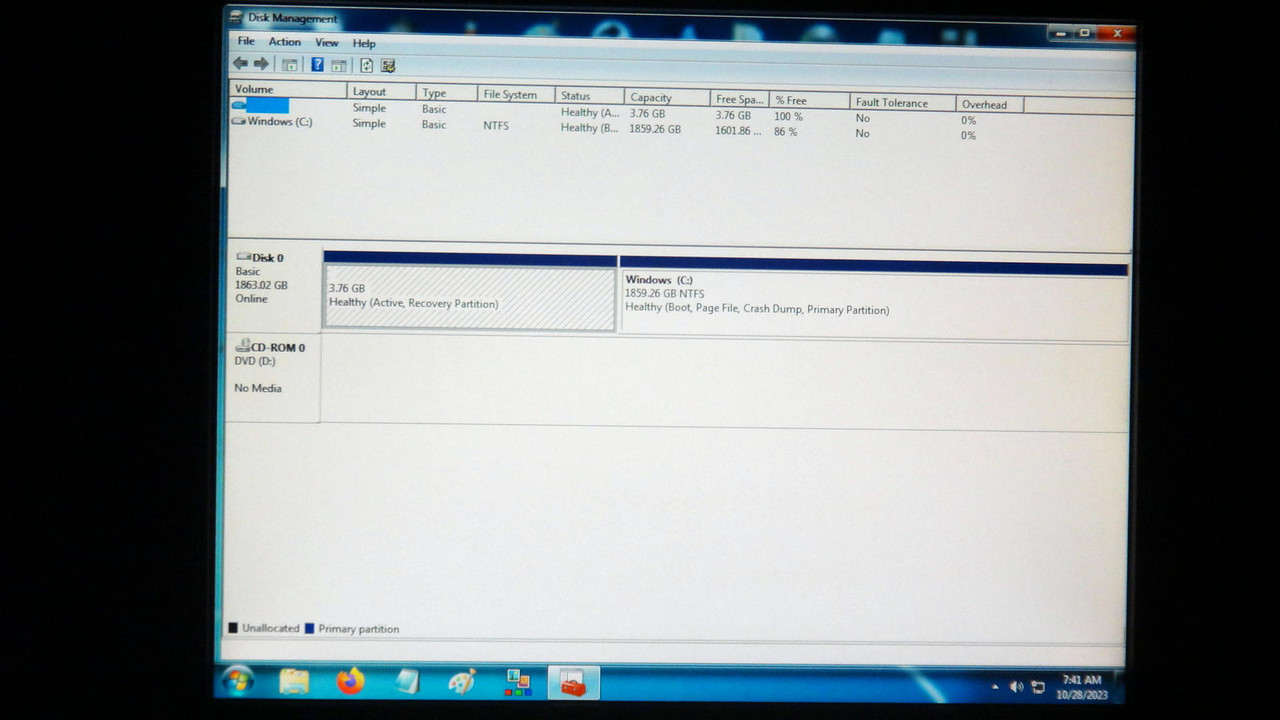
Task: Click the Forward arrow toolbar icon
Action: click(x=261, y=64)
